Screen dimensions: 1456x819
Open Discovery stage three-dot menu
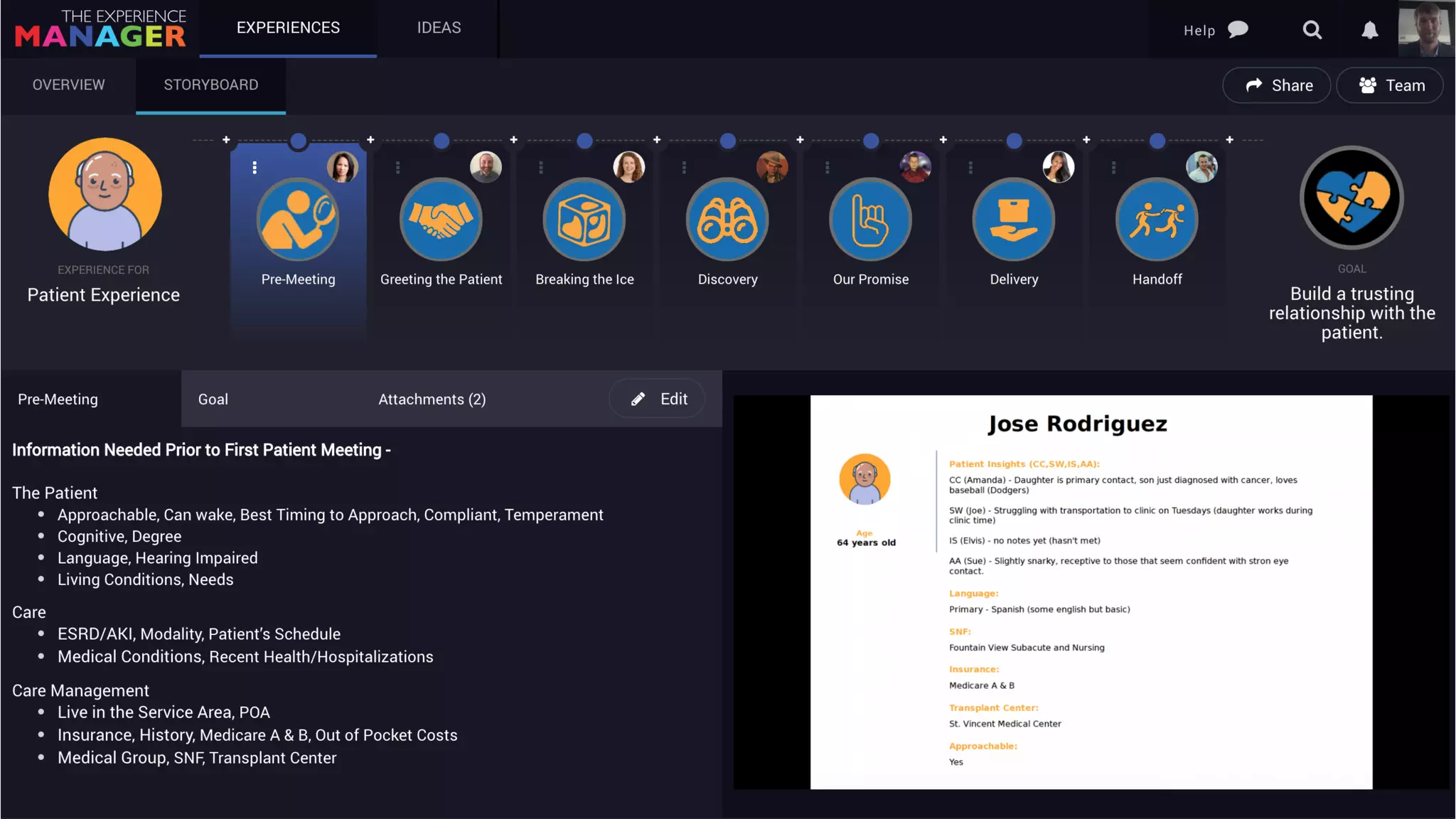tap(684, 168)
